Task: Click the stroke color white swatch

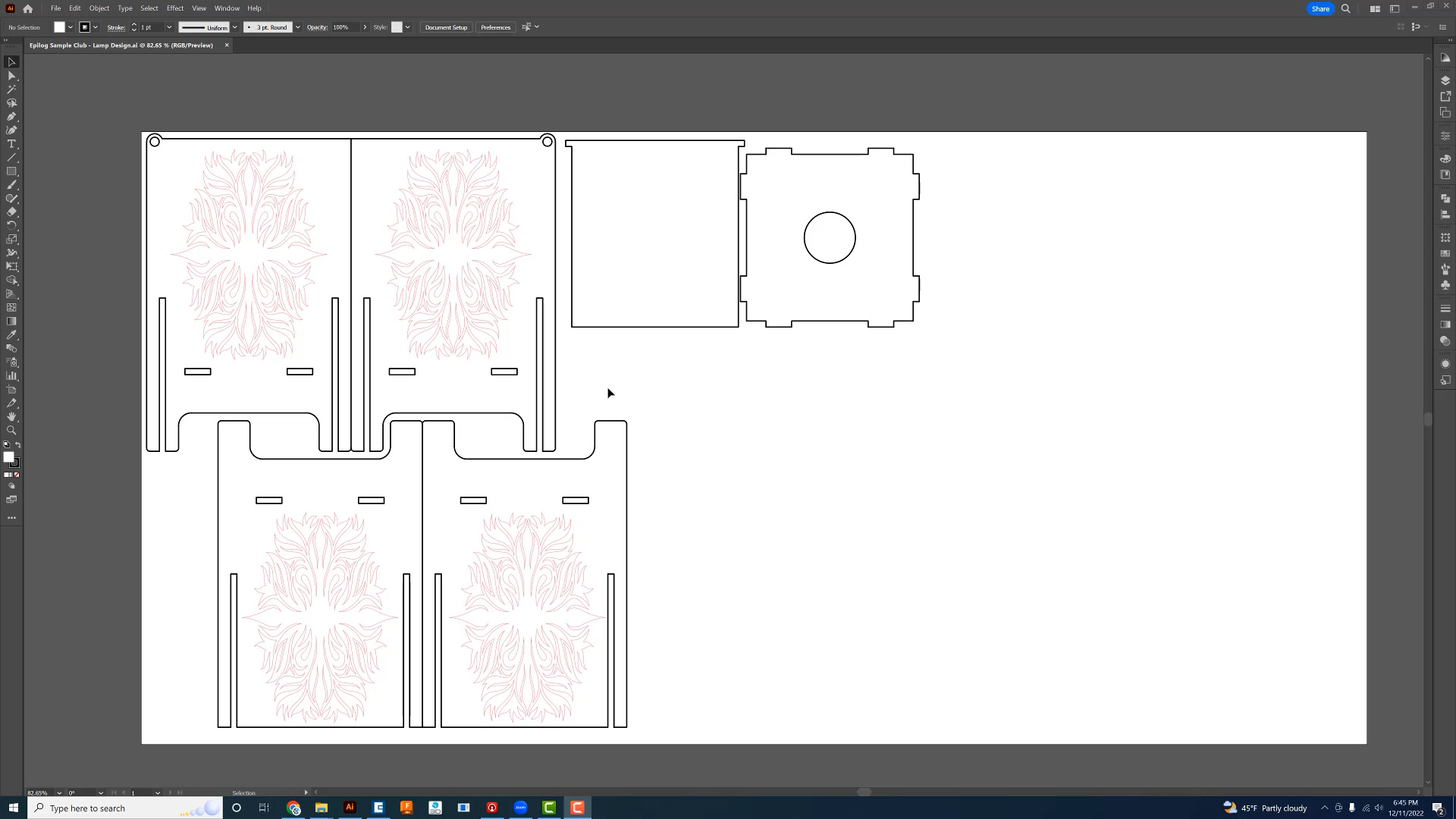Action: click(84, 27)
